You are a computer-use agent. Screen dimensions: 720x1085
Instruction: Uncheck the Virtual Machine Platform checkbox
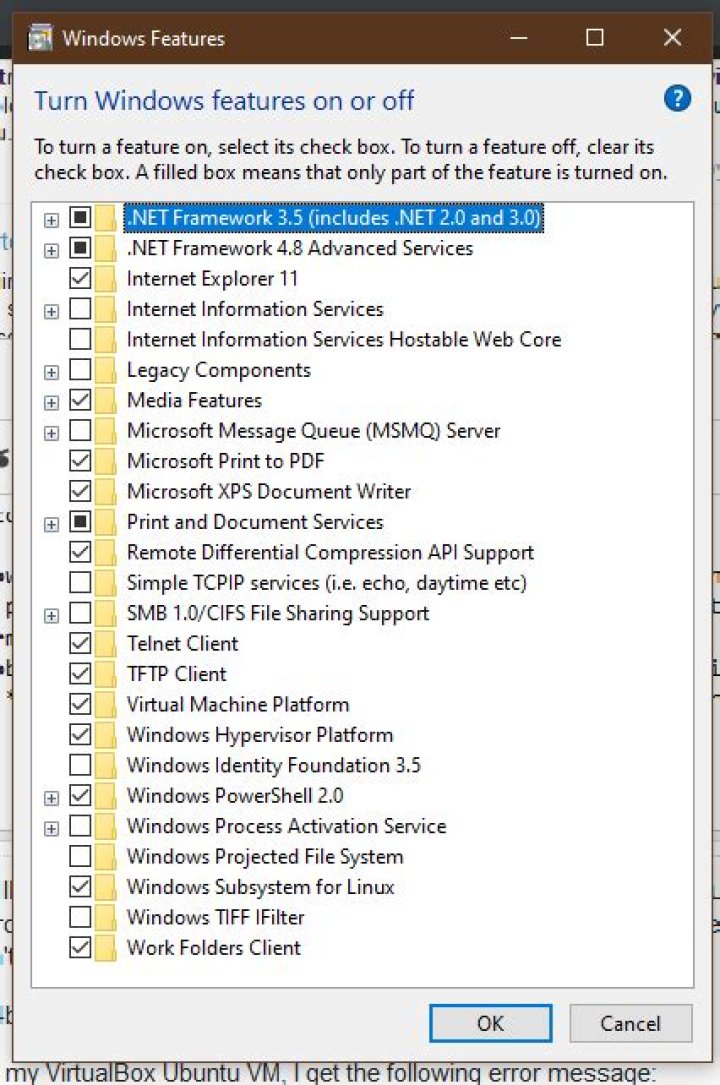[80, 704]
